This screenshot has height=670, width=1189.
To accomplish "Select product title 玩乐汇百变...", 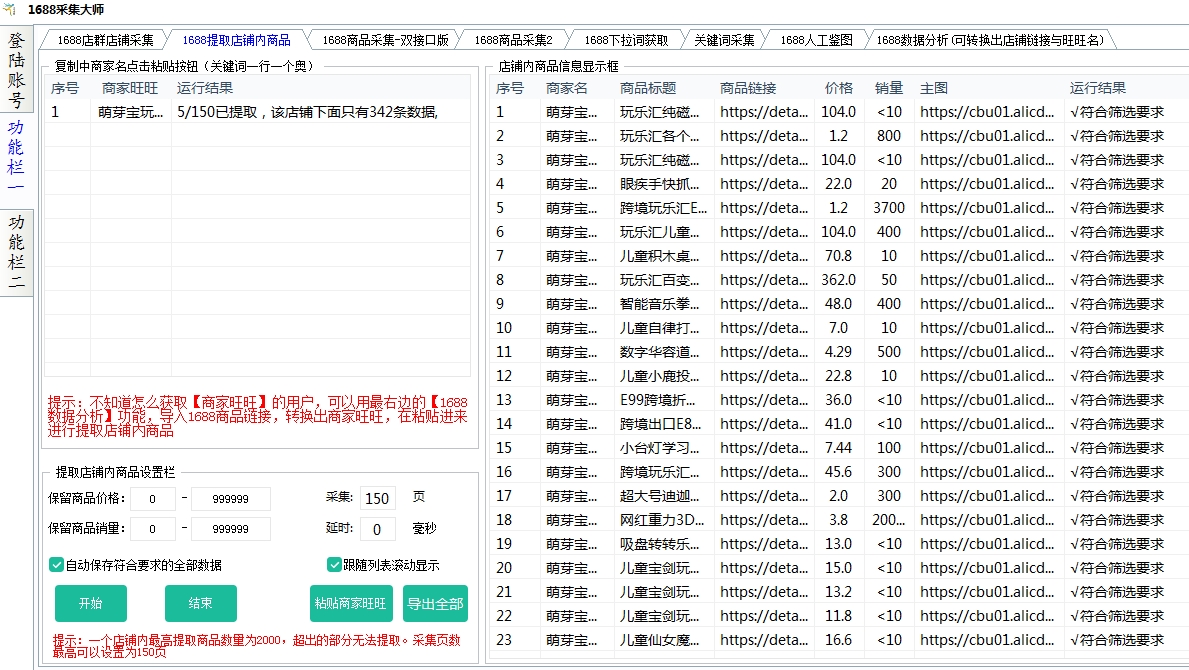I will coord(660,280).
